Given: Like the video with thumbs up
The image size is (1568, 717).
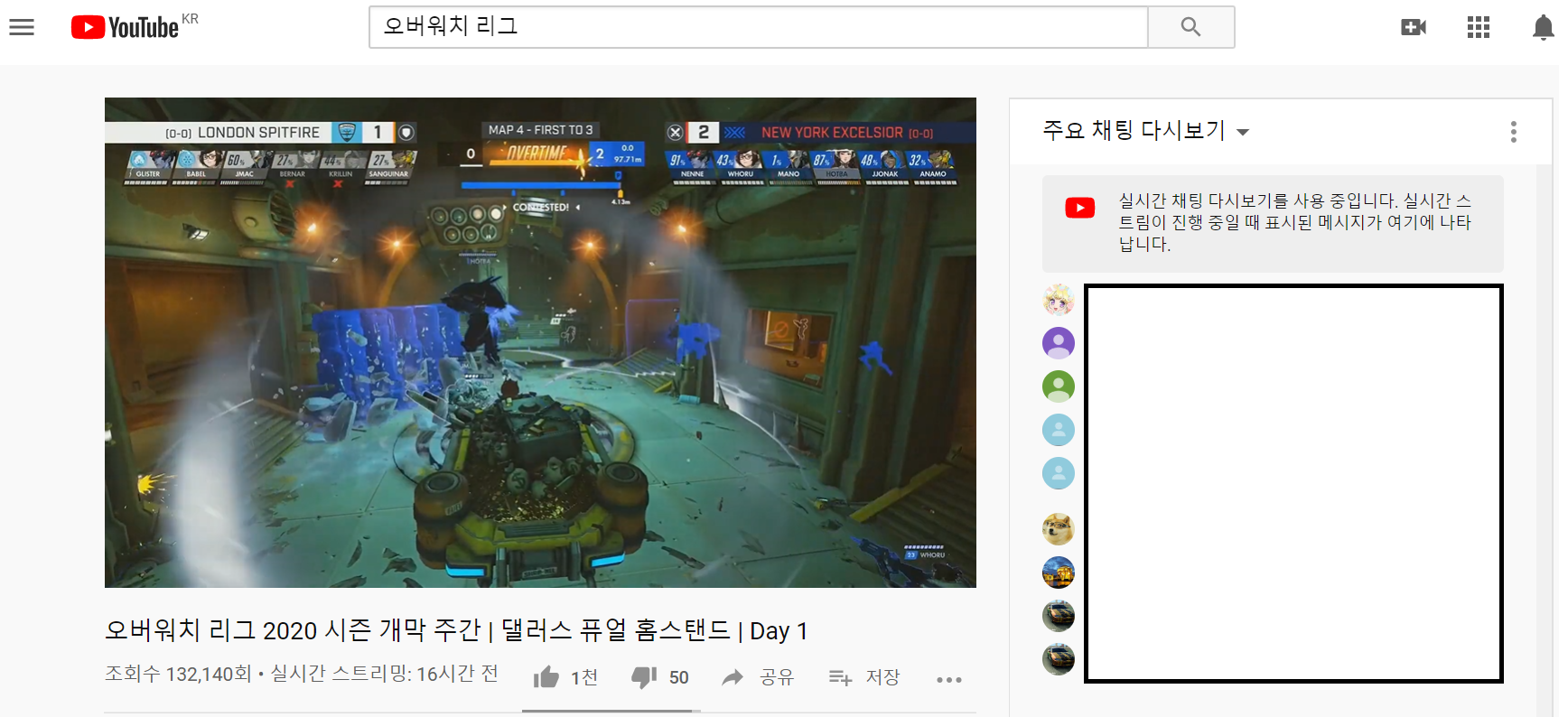Looking at the screenshot, I should point(546,677).
